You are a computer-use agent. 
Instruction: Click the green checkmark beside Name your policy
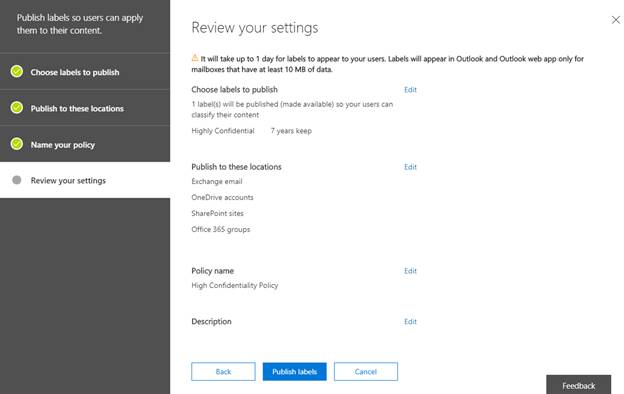(17, 144)
